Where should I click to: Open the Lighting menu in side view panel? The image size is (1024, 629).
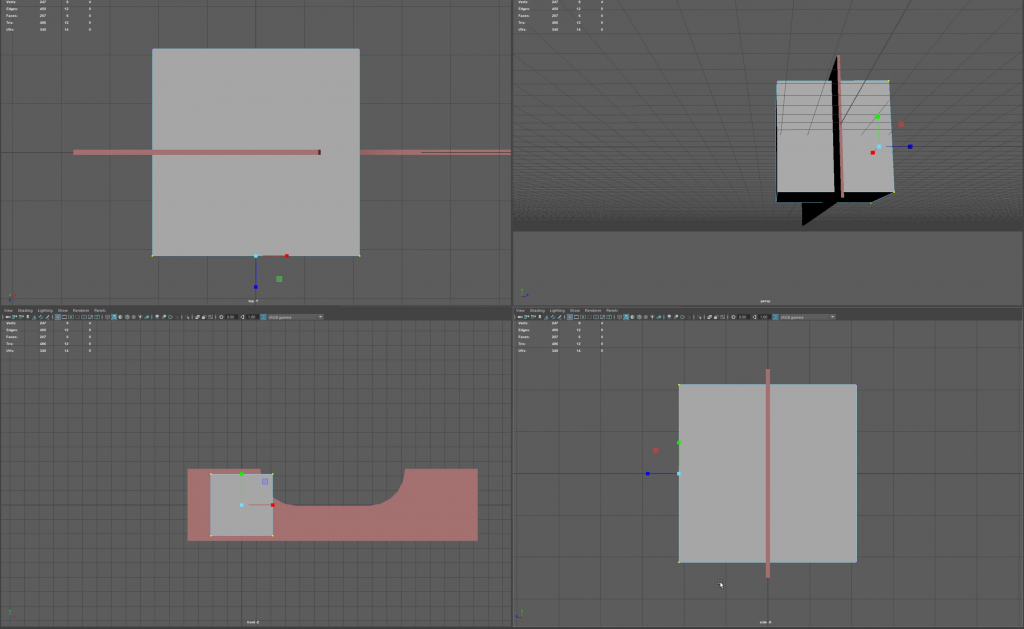[557, 310]
